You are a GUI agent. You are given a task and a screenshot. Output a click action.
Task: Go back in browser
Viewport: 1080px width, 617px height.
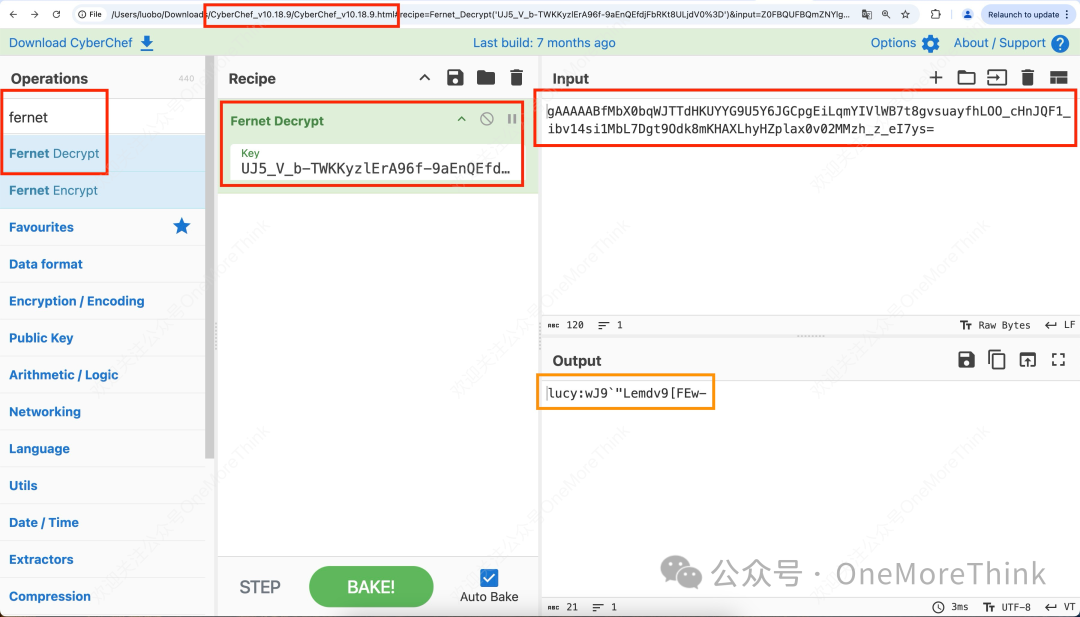13,14
